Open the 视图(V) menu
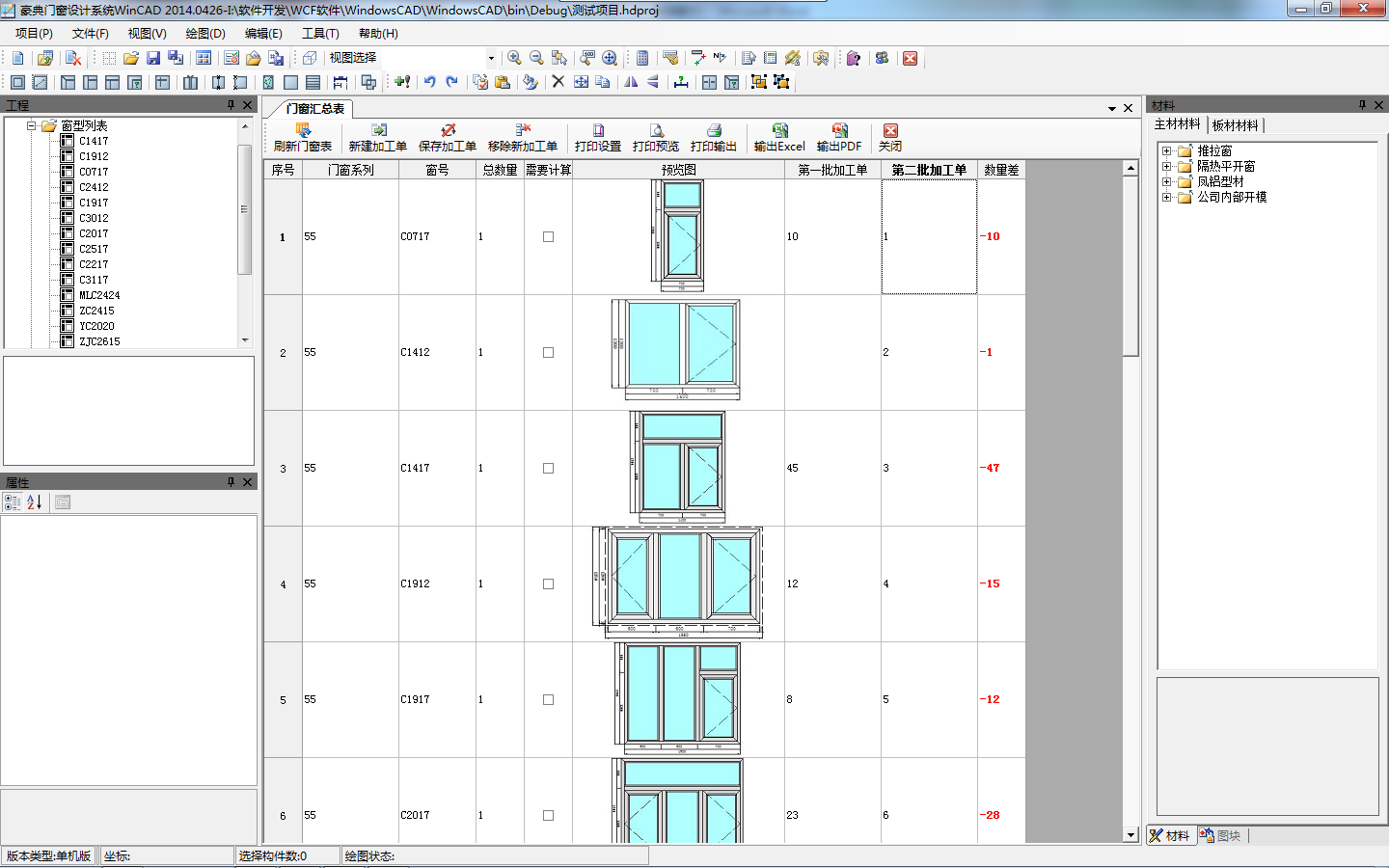1389x868 pixels. point(147,33)
